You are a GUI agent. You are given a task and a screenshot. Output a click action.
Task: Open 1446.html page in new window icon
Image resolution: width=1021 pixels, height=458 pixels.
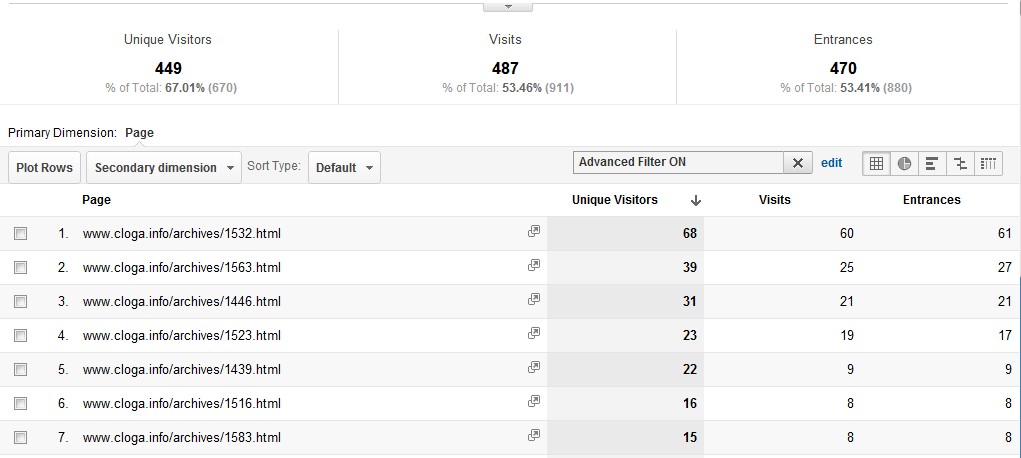[x=534, y=299]
